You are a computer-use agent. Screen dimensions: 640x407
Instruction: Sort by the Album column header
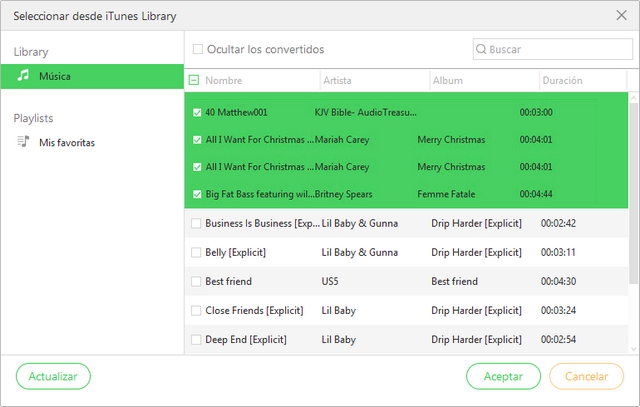[x=448, y=80]
